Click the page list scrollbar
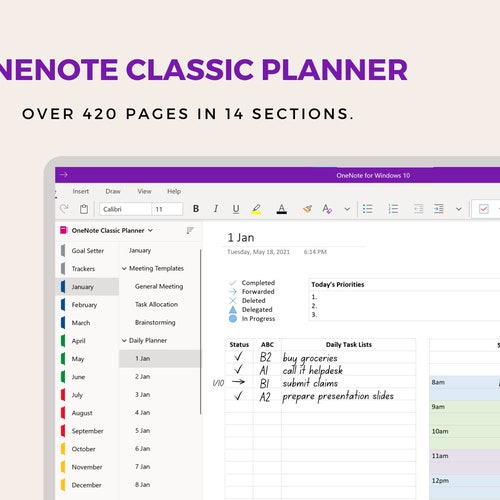 (x=201, y=332)
